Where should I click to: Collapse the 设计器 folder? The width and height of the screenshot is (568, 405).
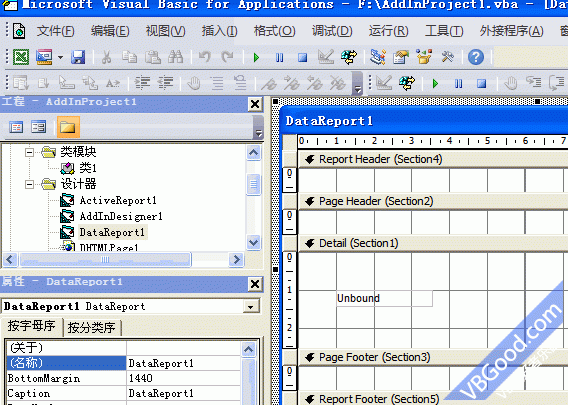pos(29,184)
